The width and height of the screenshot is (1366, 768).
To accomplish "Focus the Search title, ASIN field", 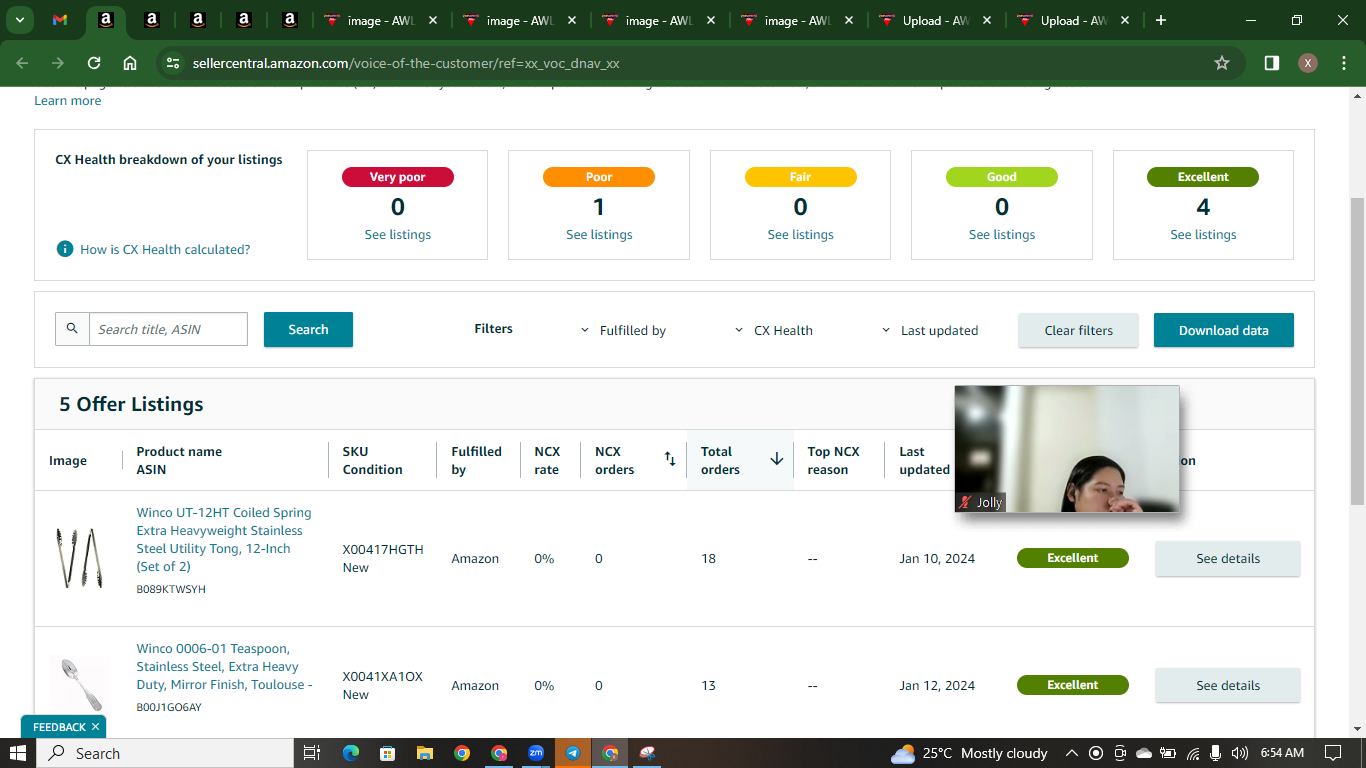I will tap(168, 329).
